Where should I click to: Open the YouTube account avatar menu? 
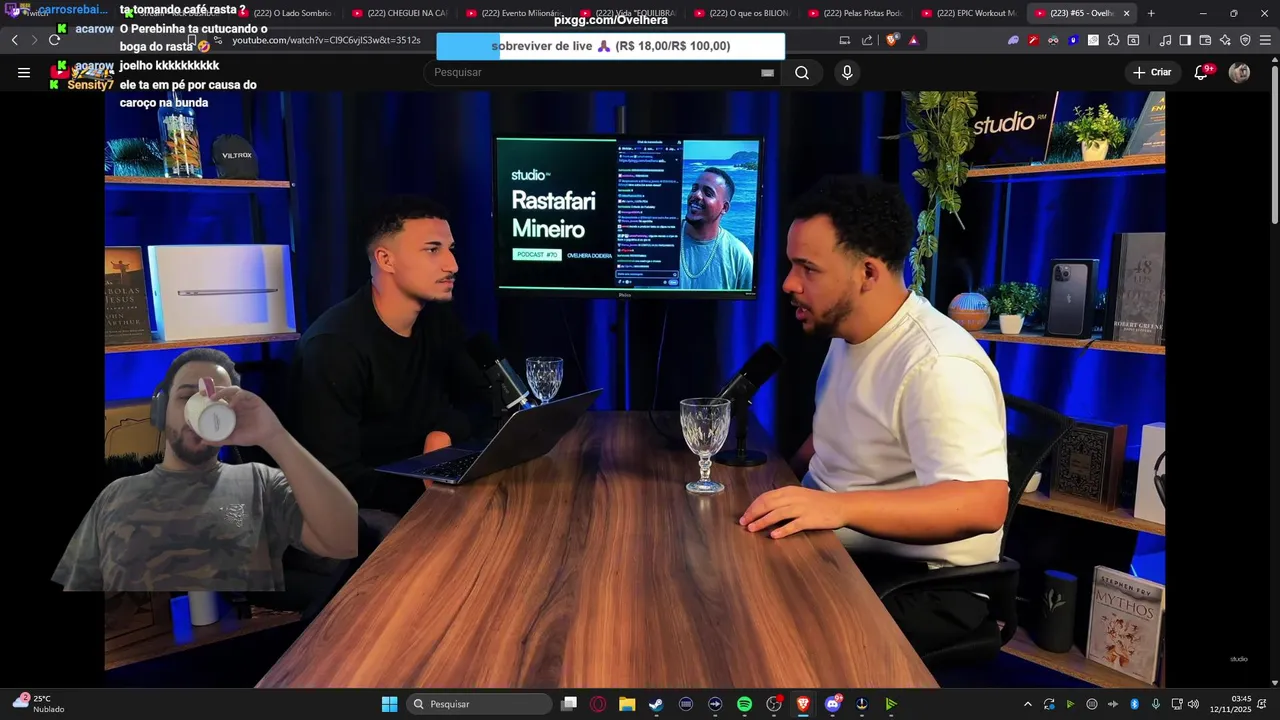pyautogui.click(x=1239, y=72)
